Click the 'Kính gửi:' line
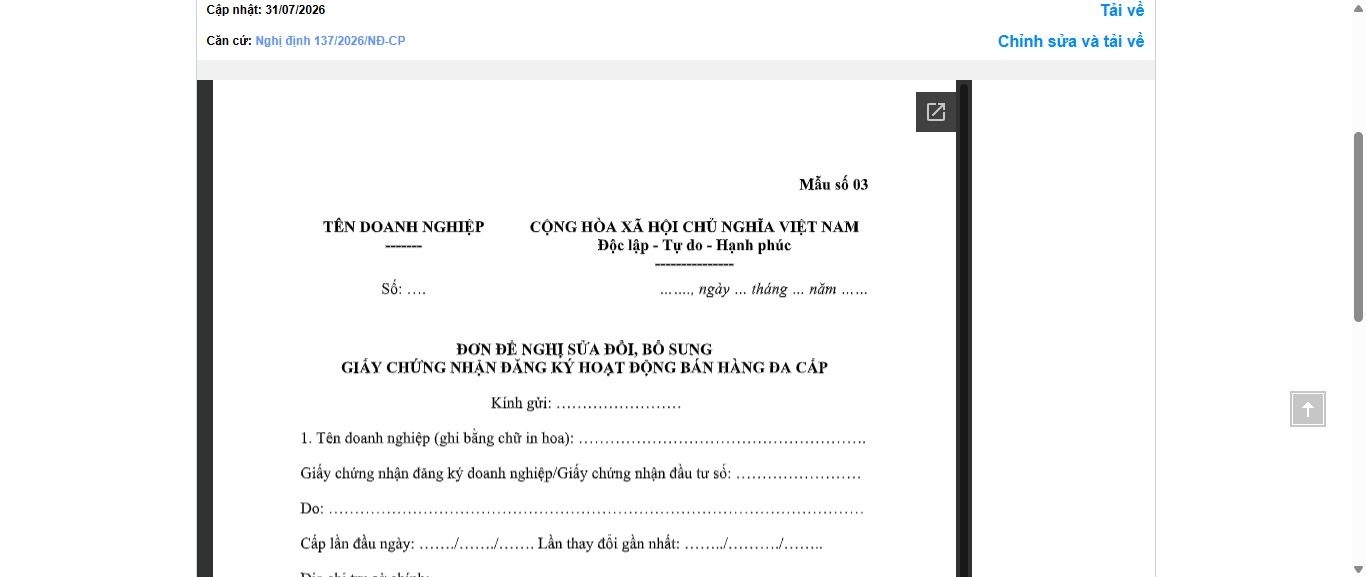 point(586,403)
